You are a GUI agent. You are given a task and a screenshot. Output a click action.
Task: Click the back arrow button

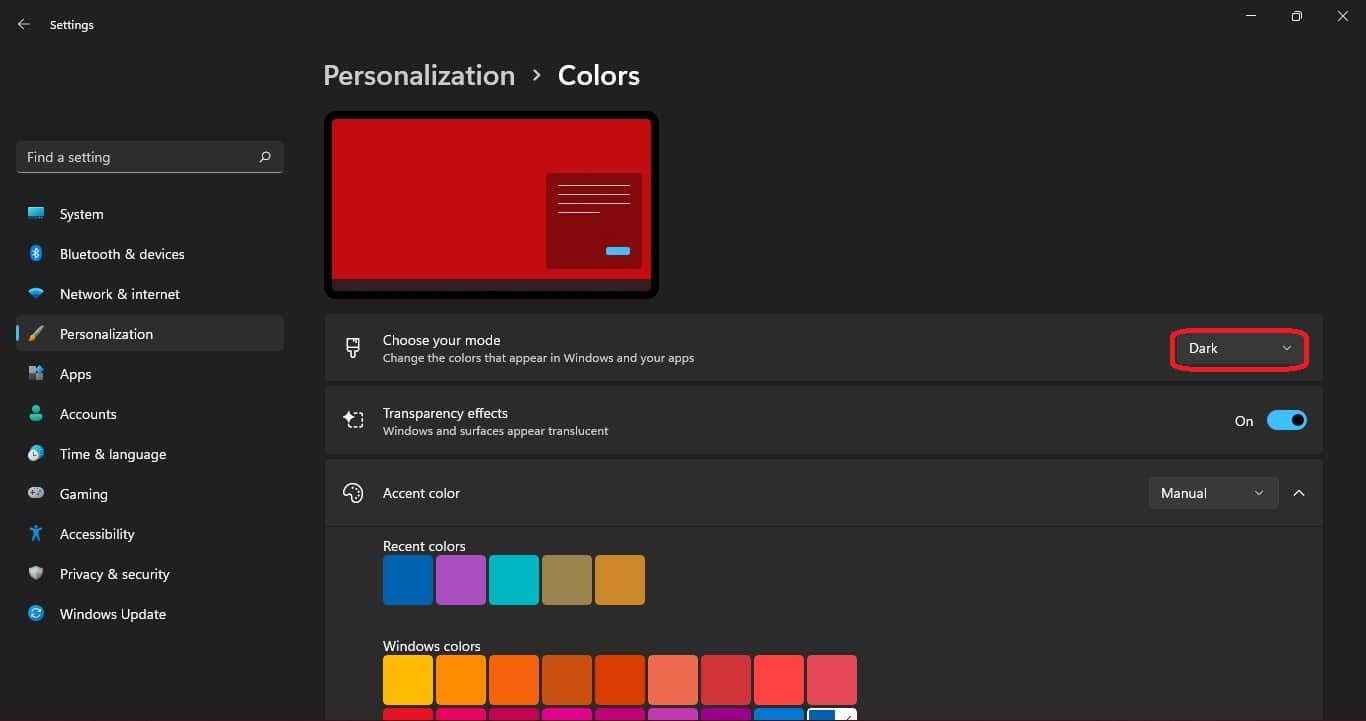click(x=24, y=25)
